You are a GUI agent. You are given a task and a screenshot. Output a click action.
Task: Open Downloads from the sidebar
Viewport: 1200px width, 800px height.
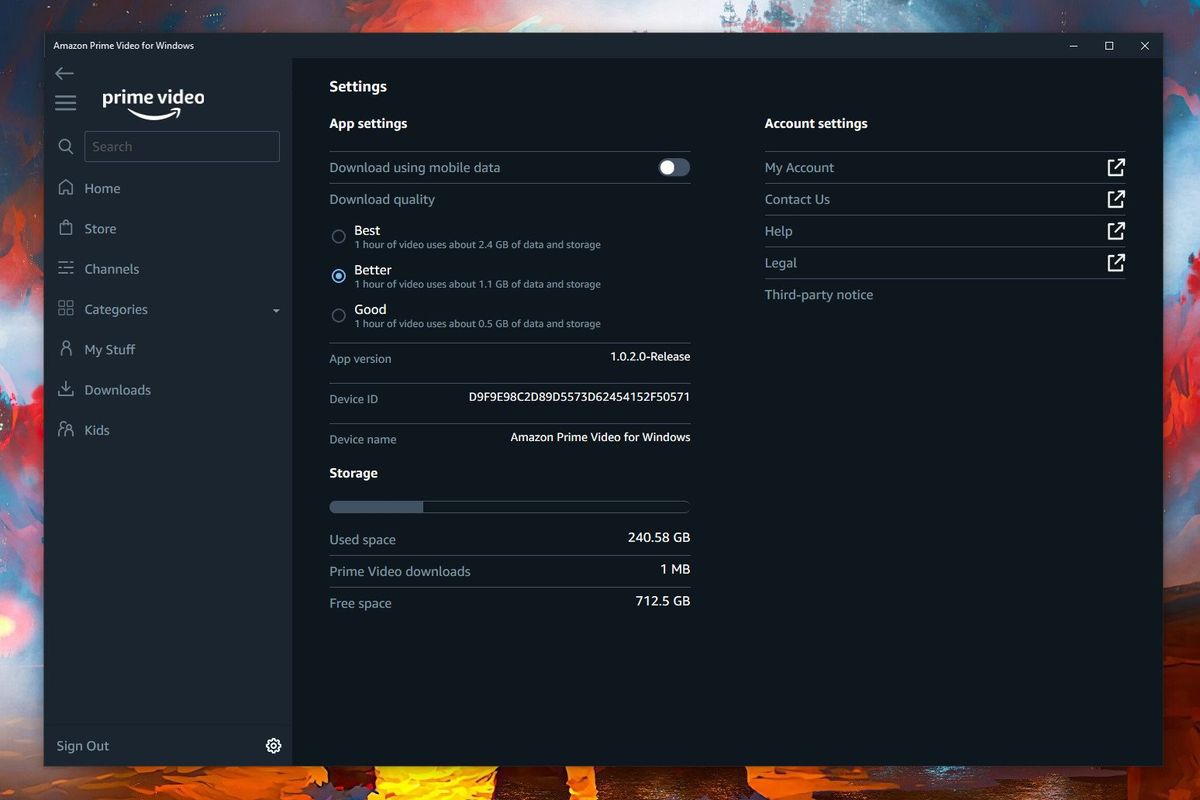pyautogui.click(x=118, y=390)
